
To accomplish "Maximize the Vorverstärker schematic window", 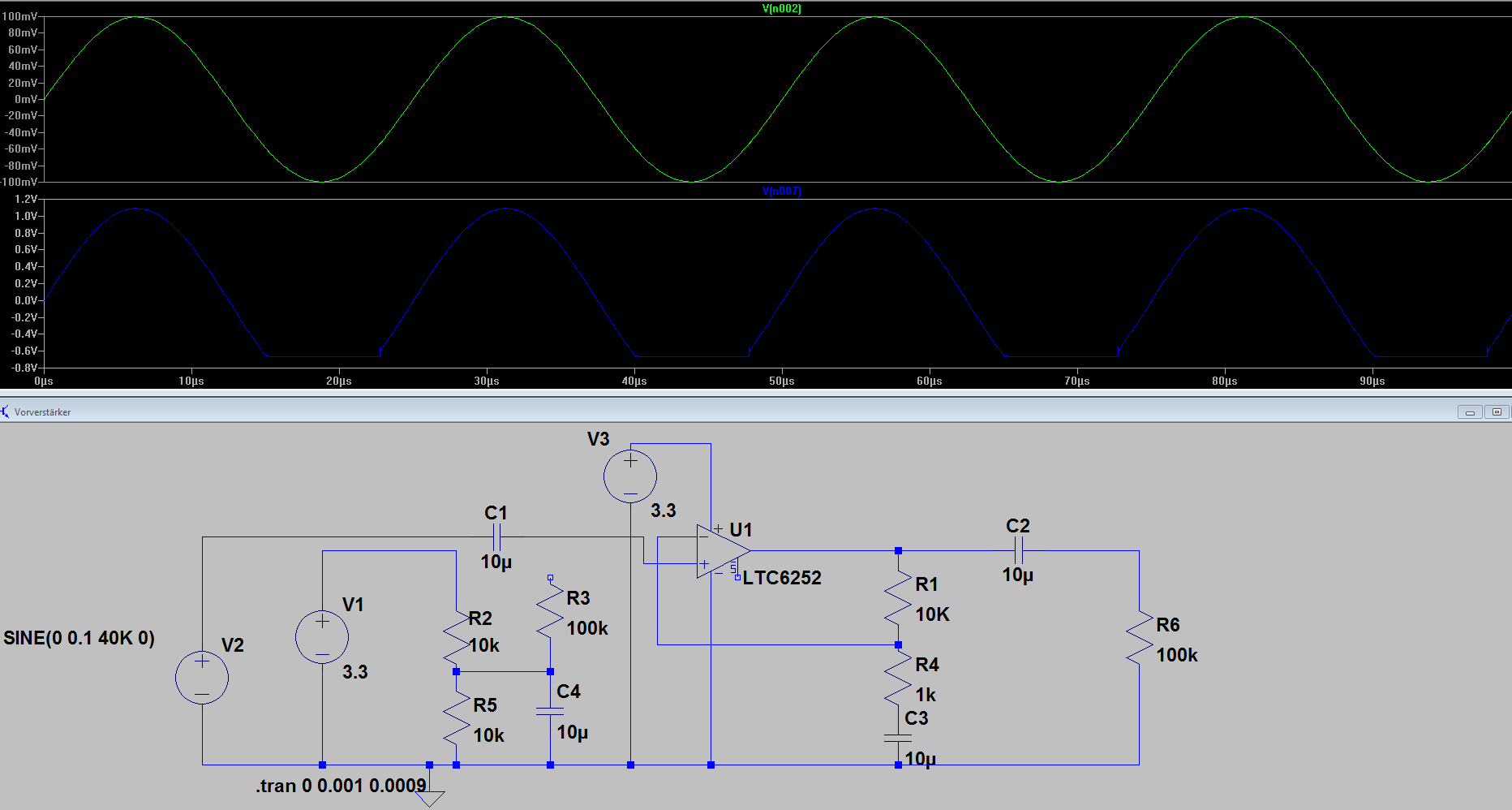I will (1497, 412).
